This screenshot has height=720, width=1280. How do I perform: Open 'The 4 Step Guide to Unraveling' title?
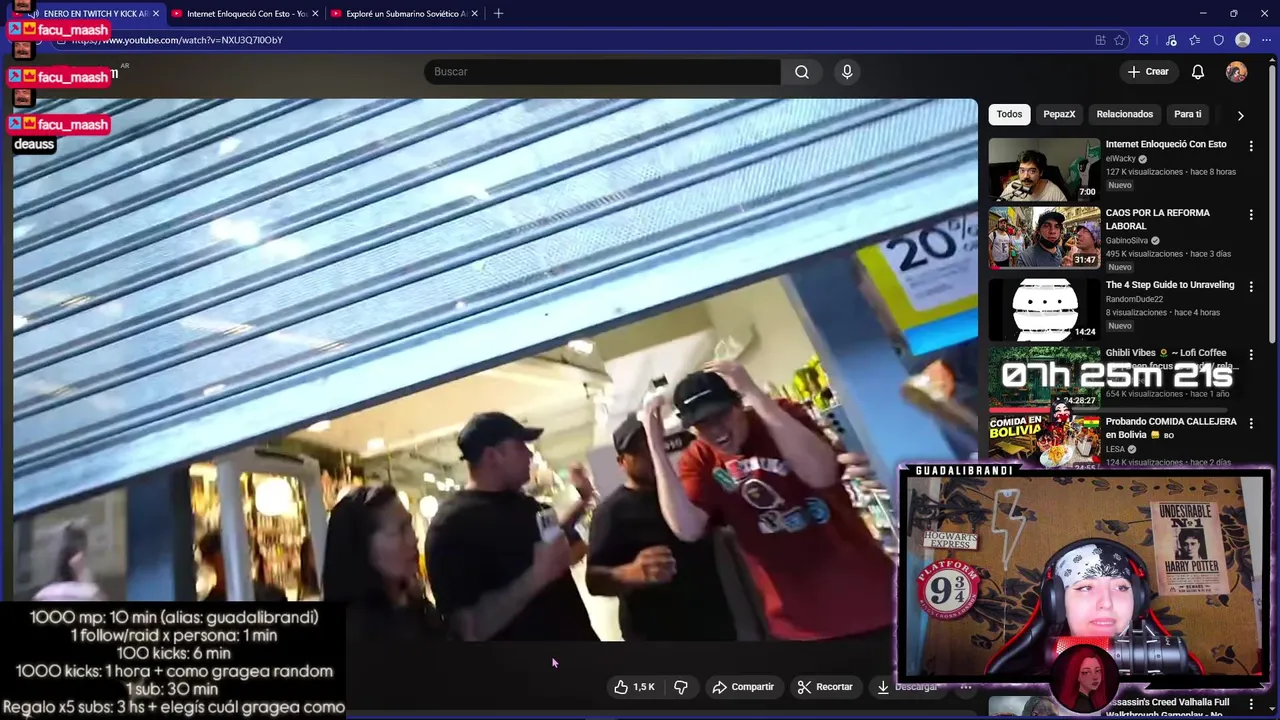click(1170, 285)
